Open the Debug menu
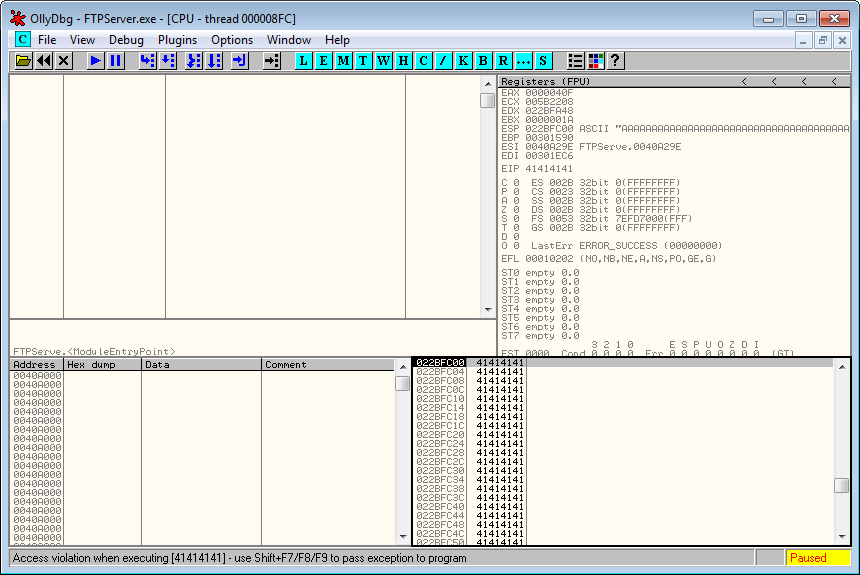This screenshot has width=860, height=575. [x=126, y=40]
